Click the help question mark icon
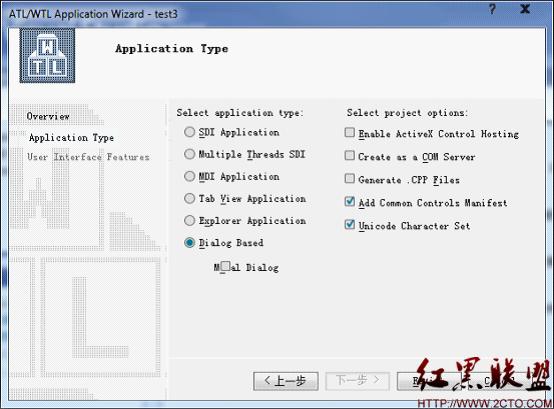 tap(493, 9)
